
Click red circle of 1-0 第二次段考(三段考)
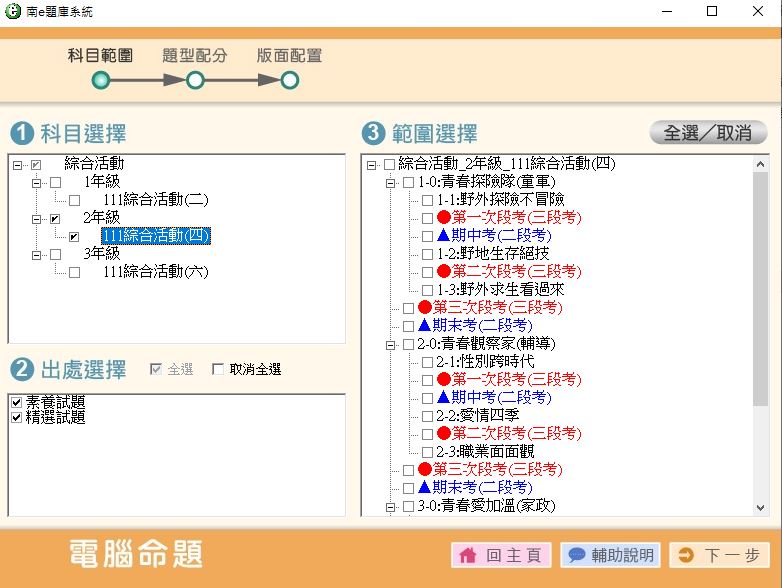(444, 271)
